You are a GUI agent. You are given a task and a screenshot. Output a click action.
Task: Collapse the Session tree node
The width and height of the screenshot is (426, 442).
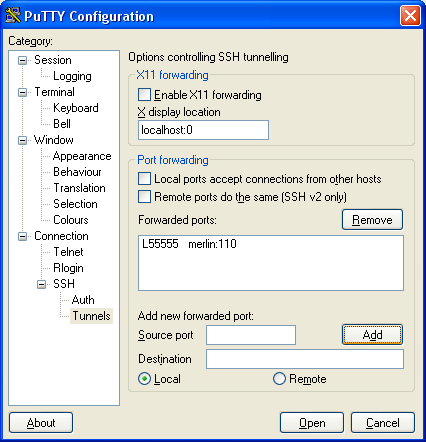22,60
